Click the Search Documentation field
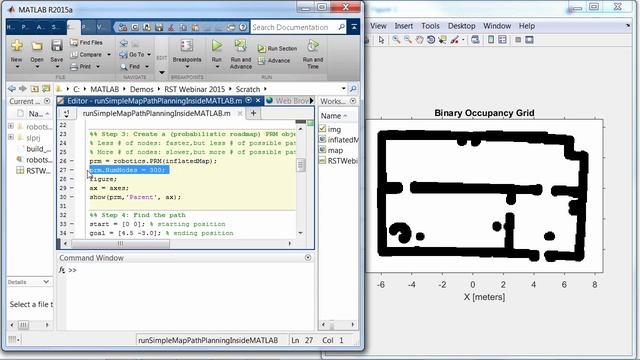 pyautogui.click(x=298, y=27)
